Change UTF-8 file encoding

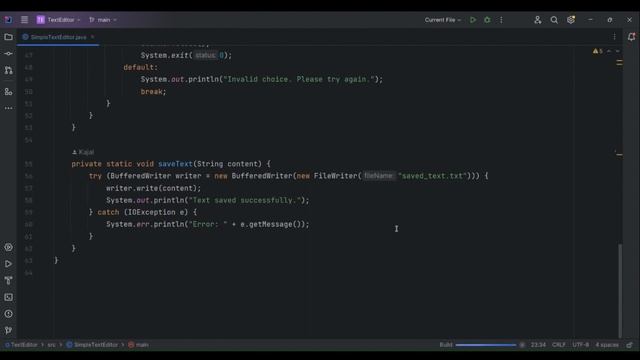580,344
